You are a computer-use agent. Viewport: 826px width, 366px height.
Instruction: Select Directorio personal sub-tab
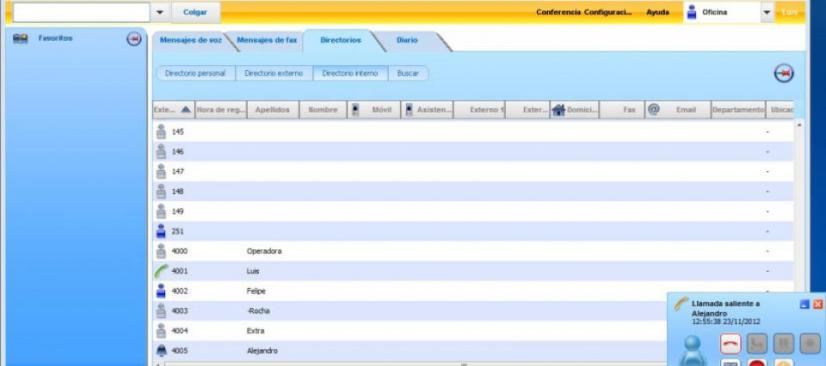click(x=195, y=74)
